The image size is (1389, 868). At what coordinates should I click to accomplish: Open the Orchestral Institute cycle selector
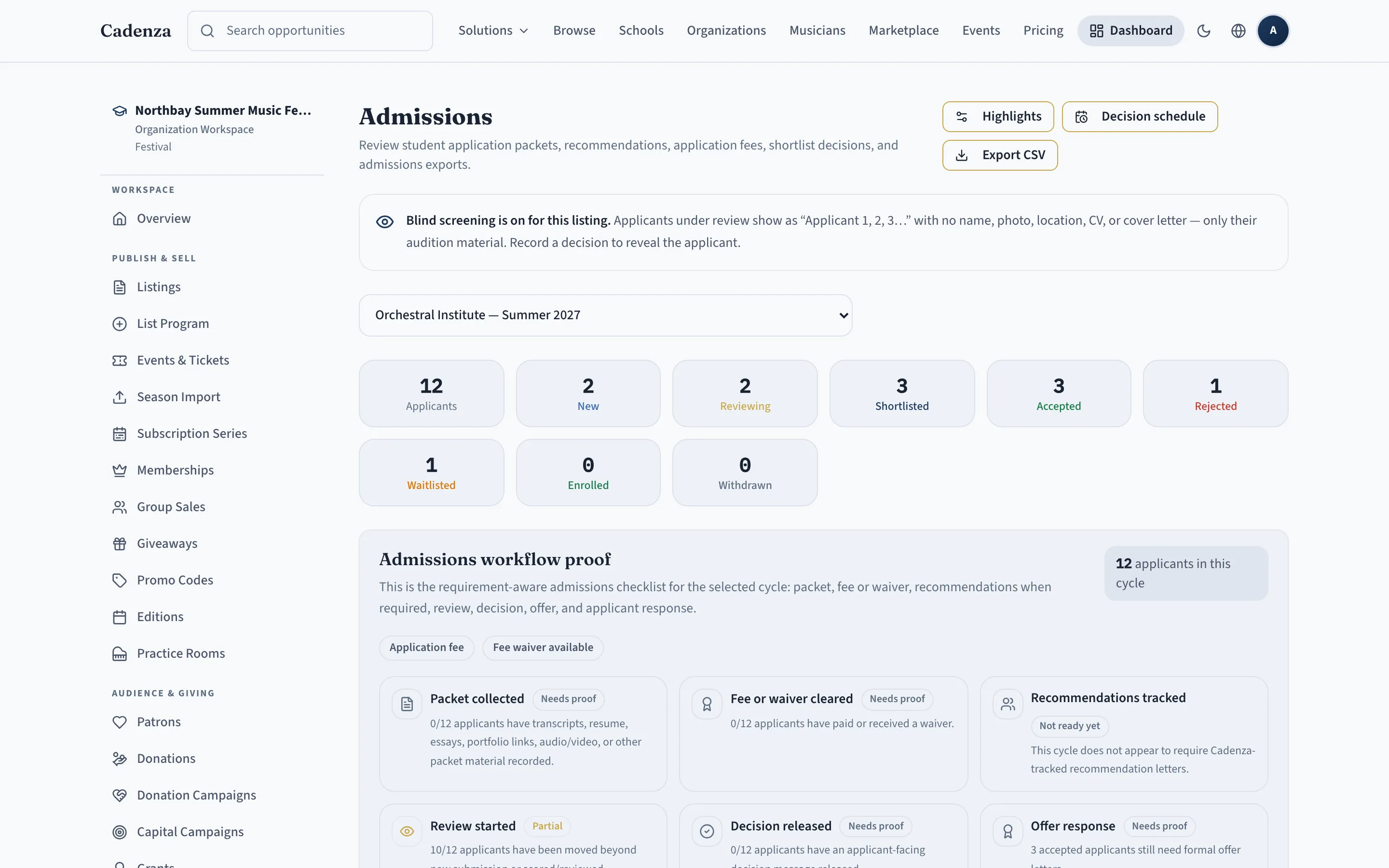[606, 315]
